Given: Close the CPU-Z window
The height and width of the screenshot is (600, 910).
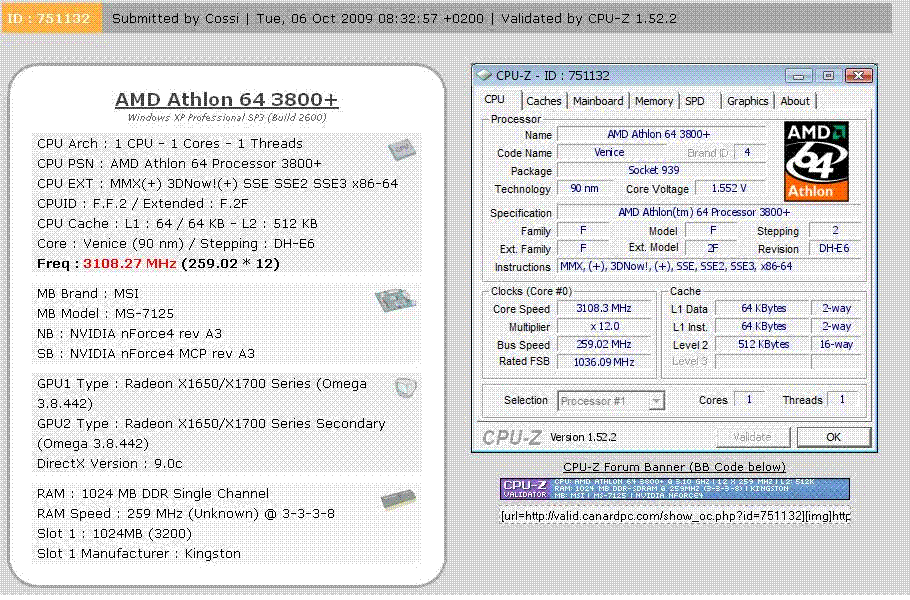Looking at the screenshot, I should 858,75.
